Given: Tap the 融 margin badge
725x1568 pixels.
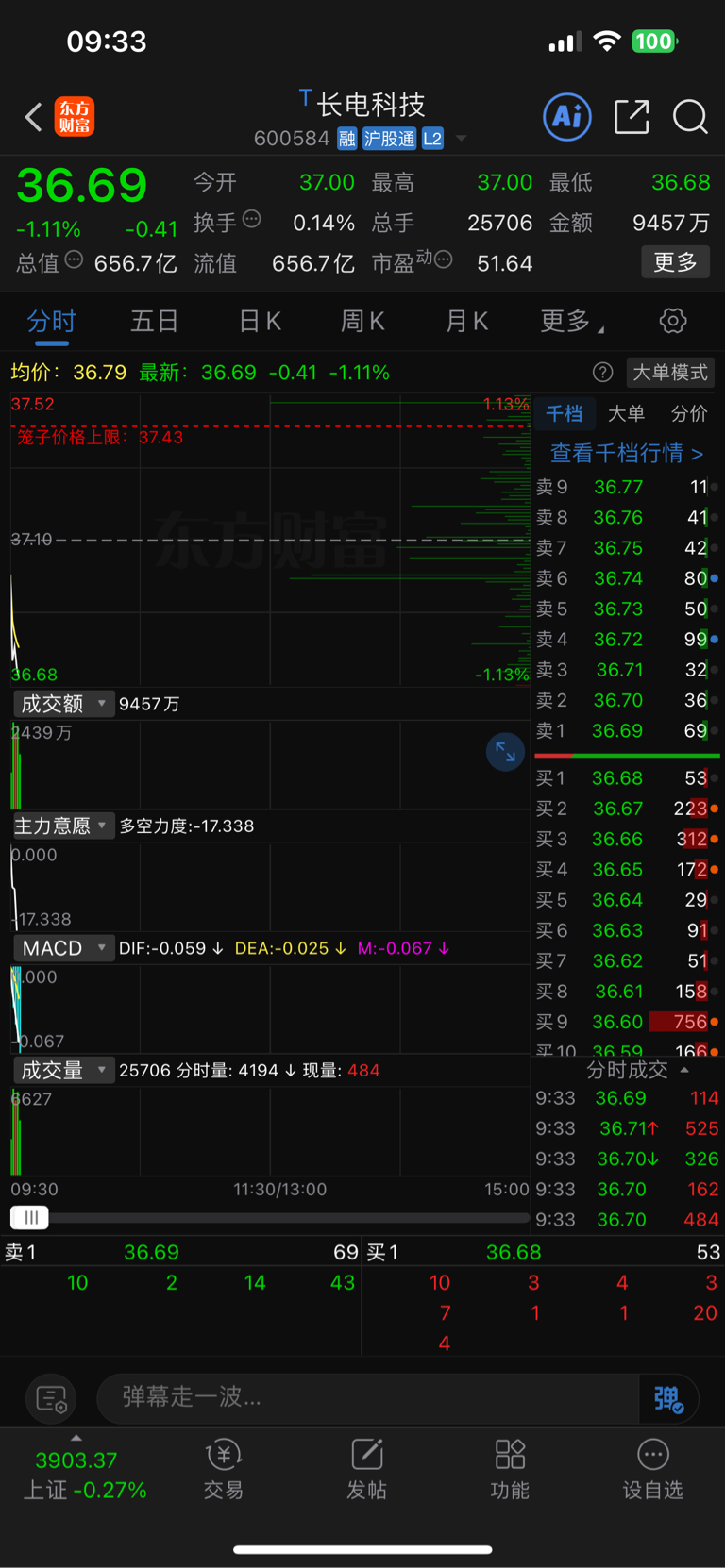Looking at the screenshot, I should click(x=347, y=139).
